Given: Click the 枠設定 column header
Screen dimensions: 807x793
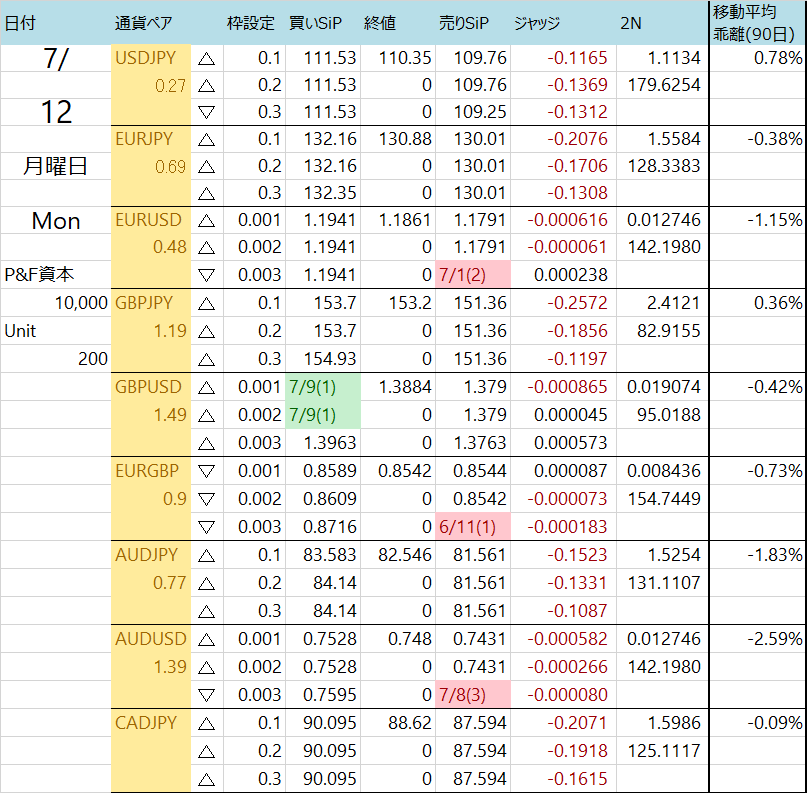Looking at the screenshot, I should (x=251, y=23).
